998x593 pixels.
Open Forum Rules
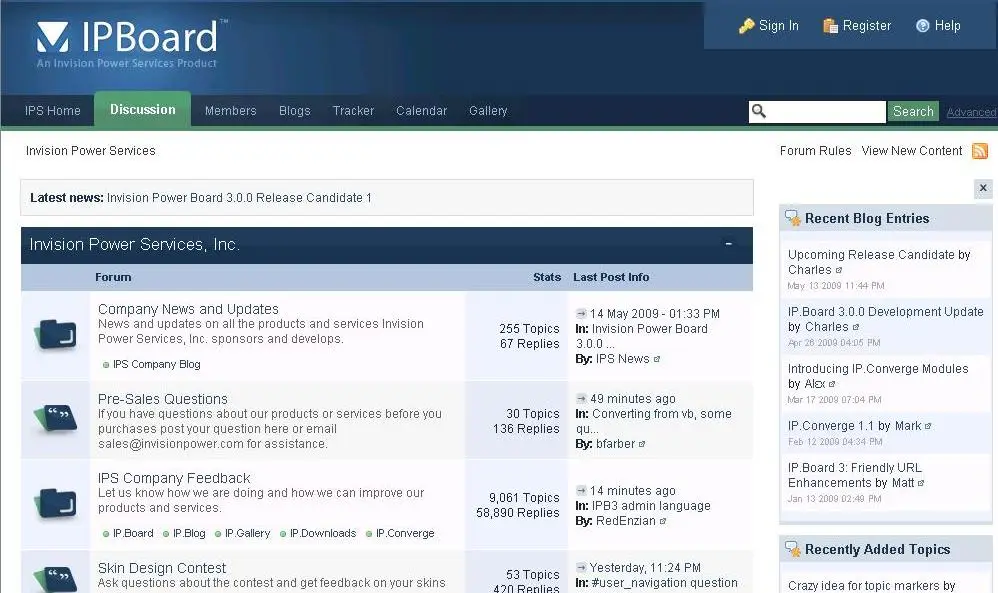[815, 151]
